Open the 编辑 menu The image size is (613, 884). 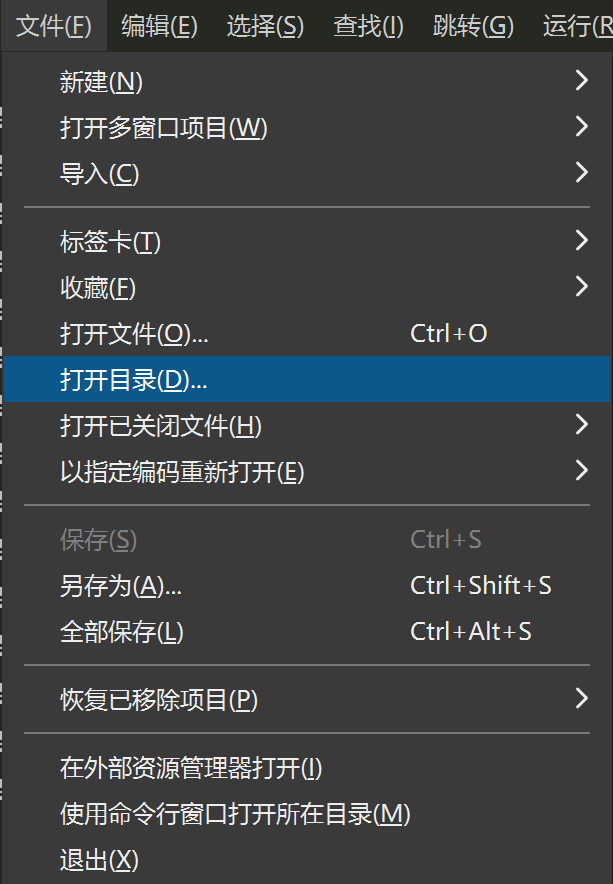coord(159,25)
